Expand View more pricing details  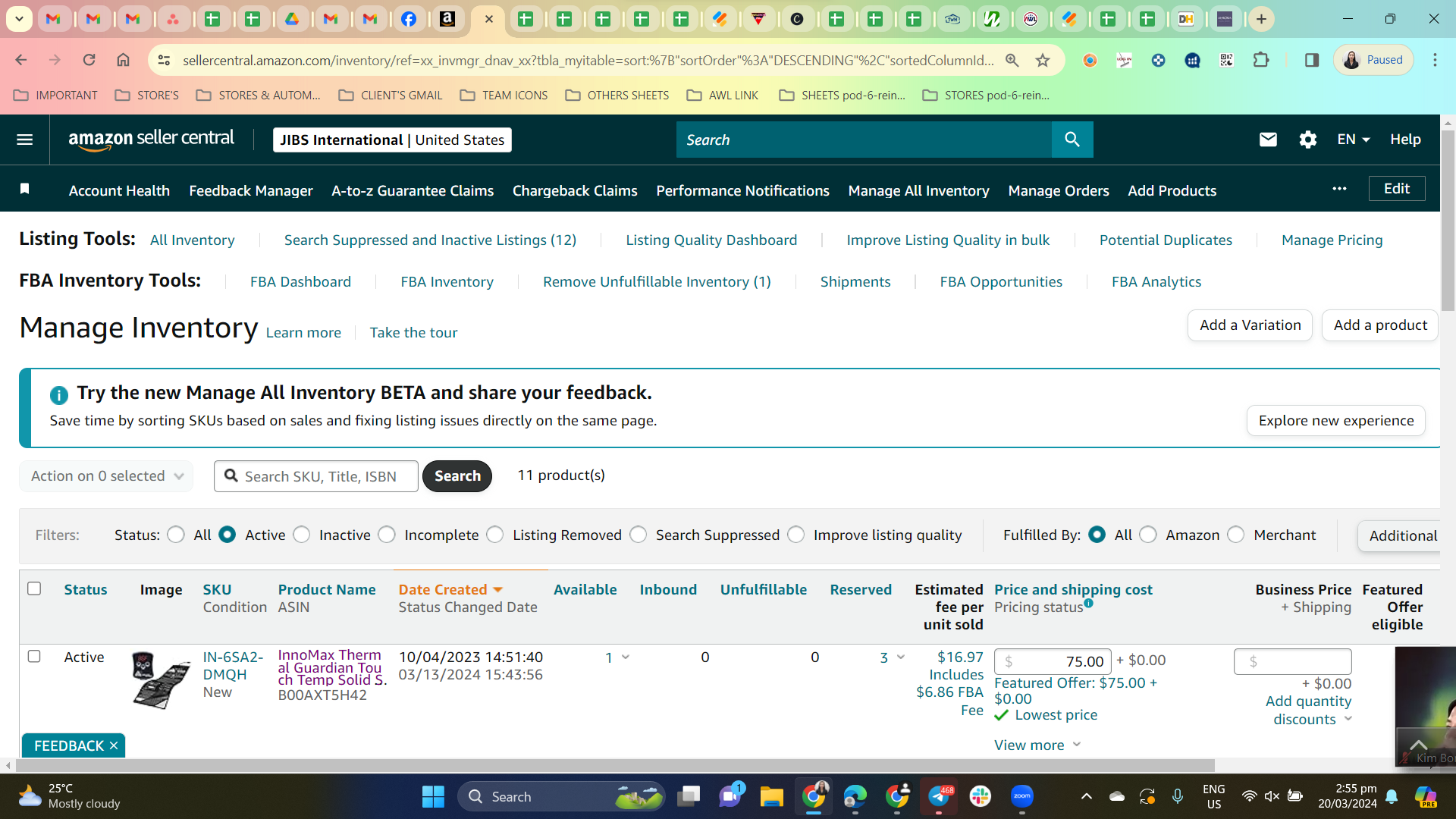click(1037, 745)
